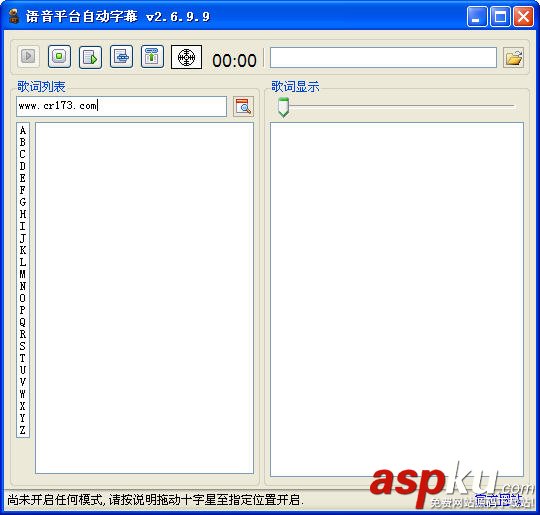540x515 pixels.
Task: Click the lyric display slider thumb
Action: 283,107
